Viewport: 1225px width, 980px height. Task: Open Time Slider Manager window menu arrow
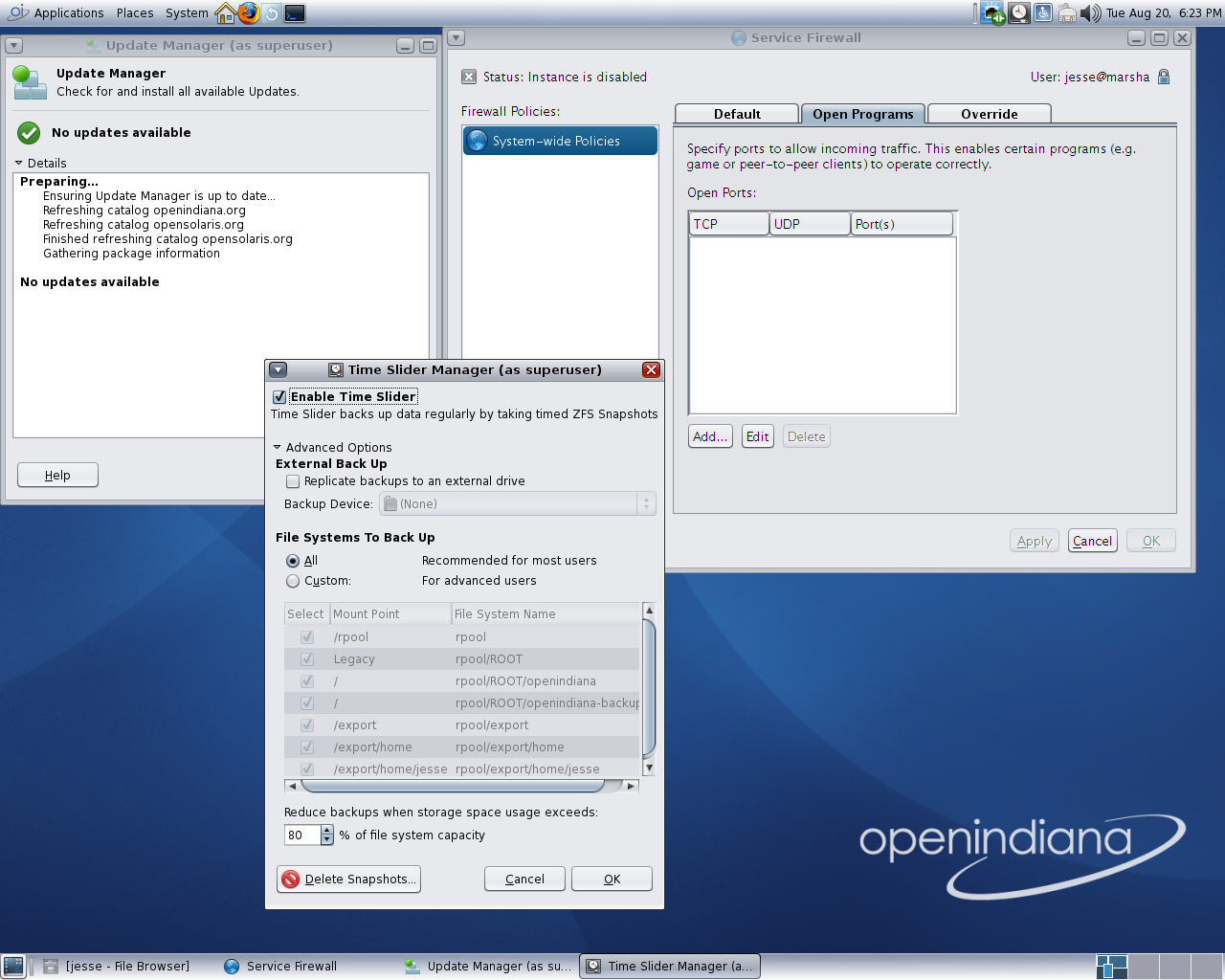coord(278,369)
